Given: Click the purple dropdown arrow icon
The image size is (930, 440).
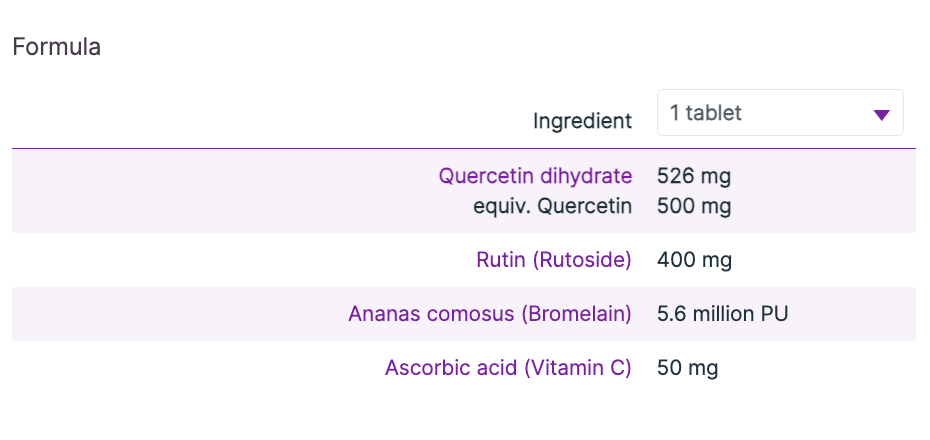Looking at the screenshot, I should click(881, 115).
